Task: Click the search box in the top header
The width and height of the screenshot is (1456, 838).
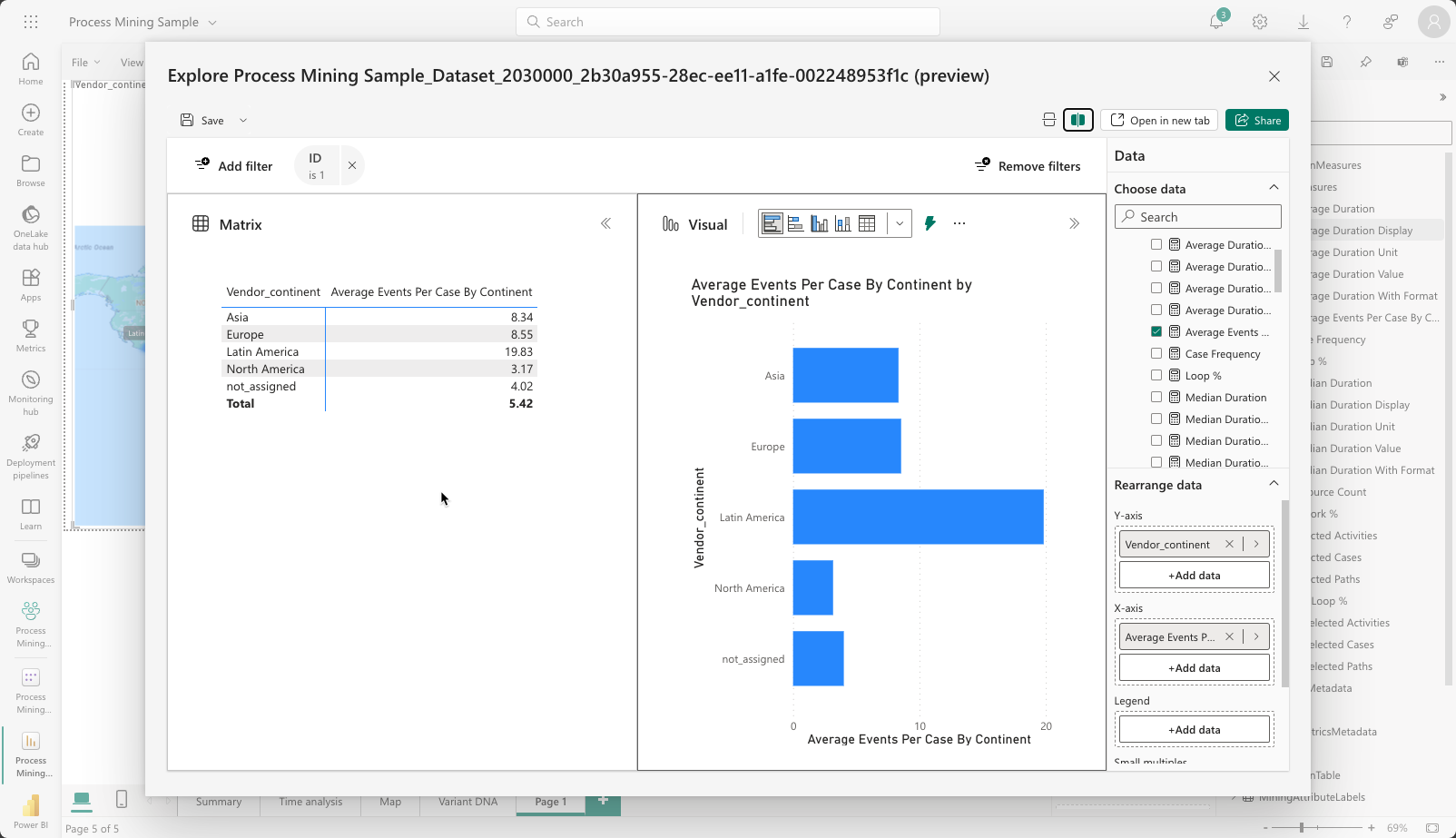Action: [728, 22]
